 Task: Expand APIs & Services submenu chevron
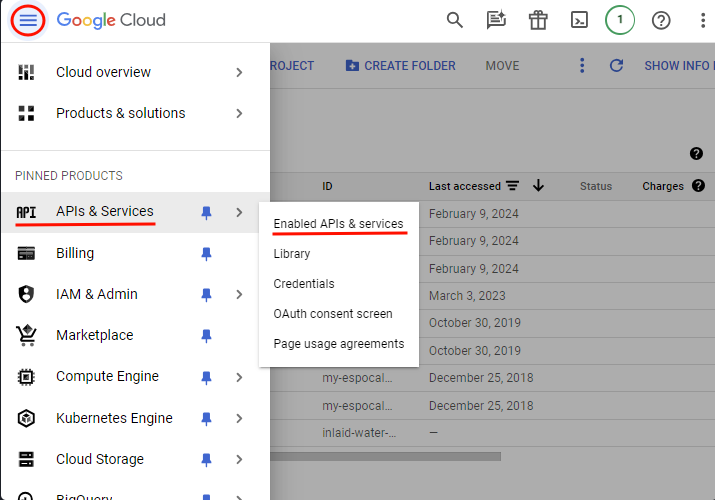[x=239, y=212]
